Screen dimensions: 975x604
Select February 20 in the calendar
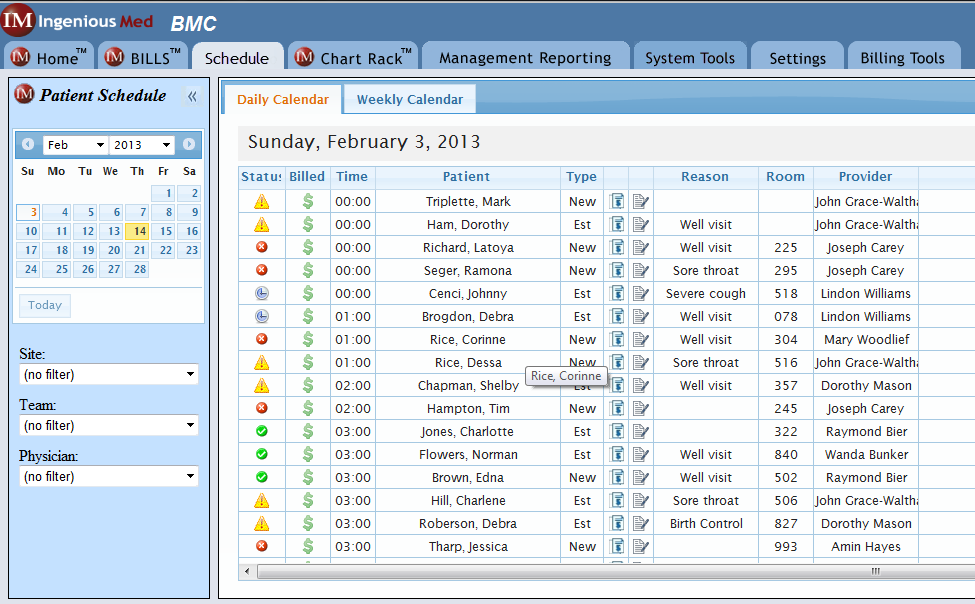click(111, 250)
